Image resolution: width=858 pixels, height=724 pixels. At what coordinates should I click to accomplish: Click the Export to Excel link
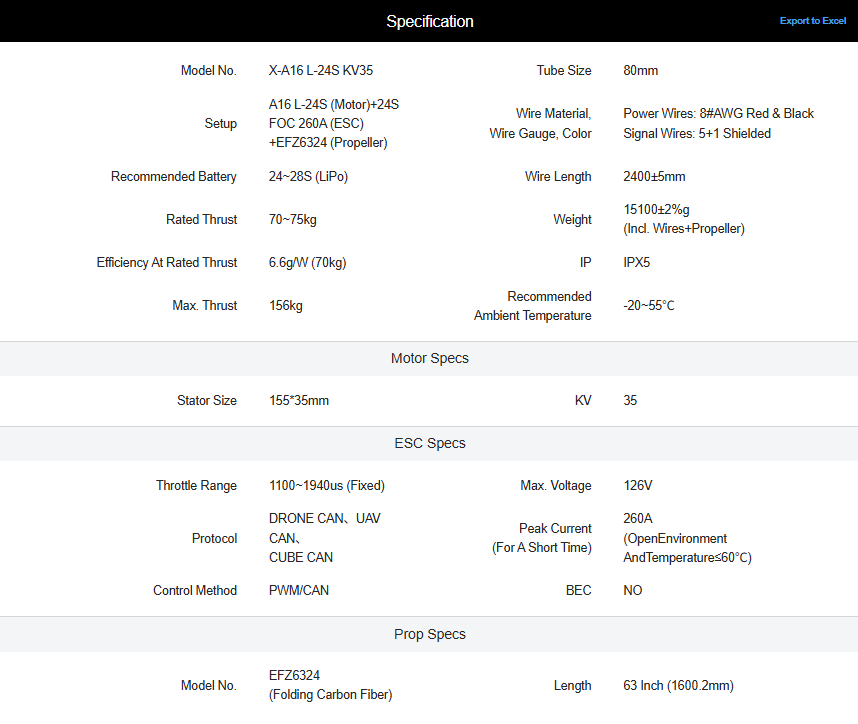click(813, 21)
